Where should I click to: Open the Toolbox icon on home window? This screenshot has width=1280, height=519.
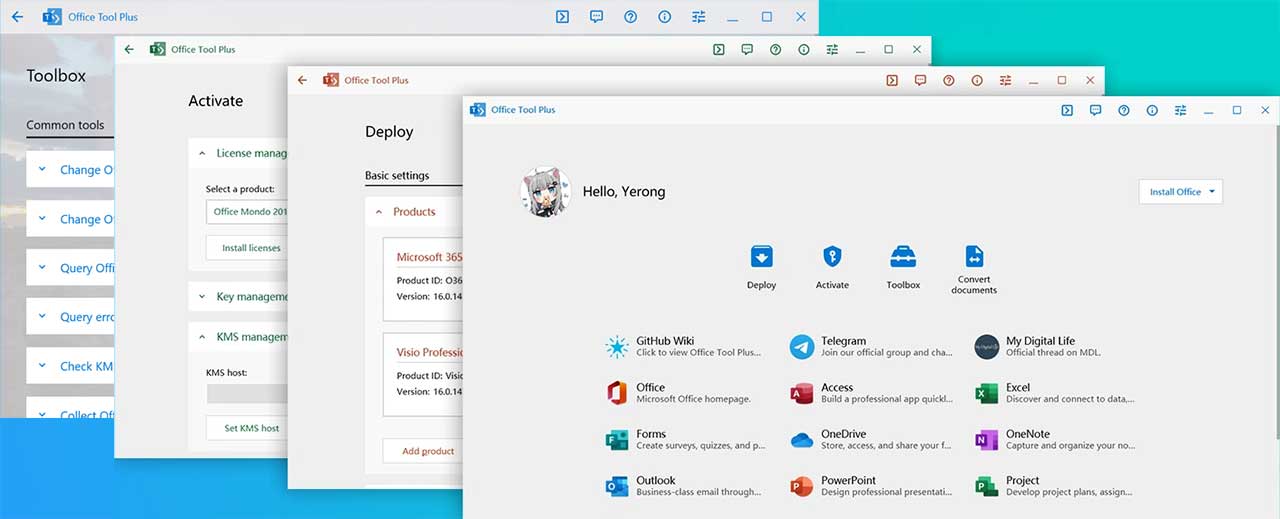coord(903,257)
